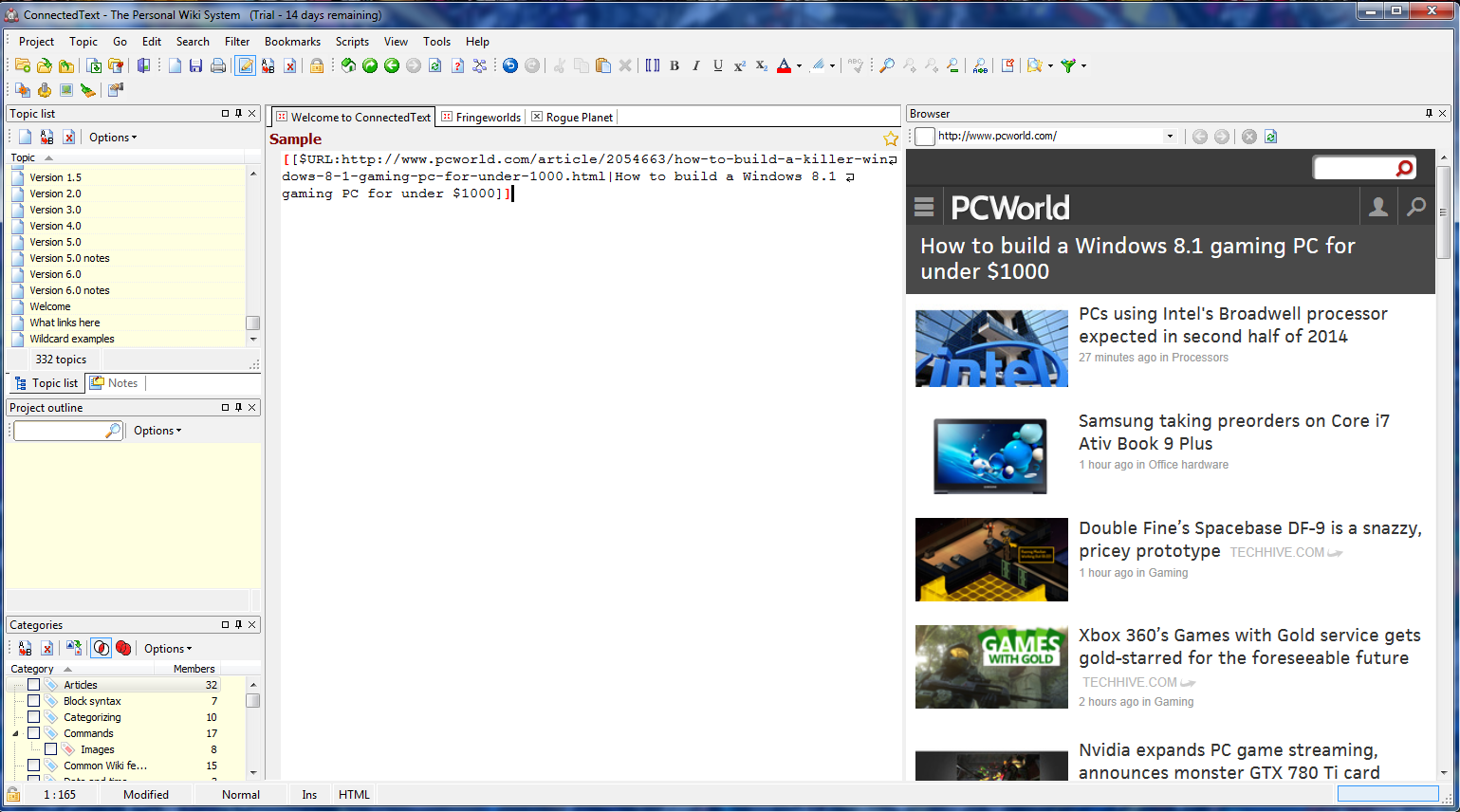
Task: Open find with magnifying glass toolbar icon
Action: click(x=887, y=65)
